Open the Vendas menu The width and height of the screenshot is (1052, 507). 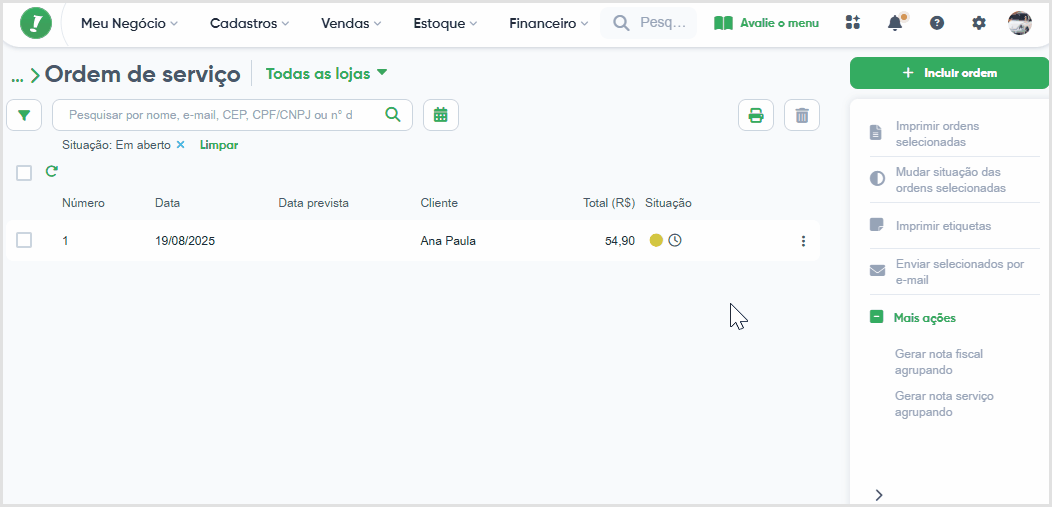click(x=351, y=23)
